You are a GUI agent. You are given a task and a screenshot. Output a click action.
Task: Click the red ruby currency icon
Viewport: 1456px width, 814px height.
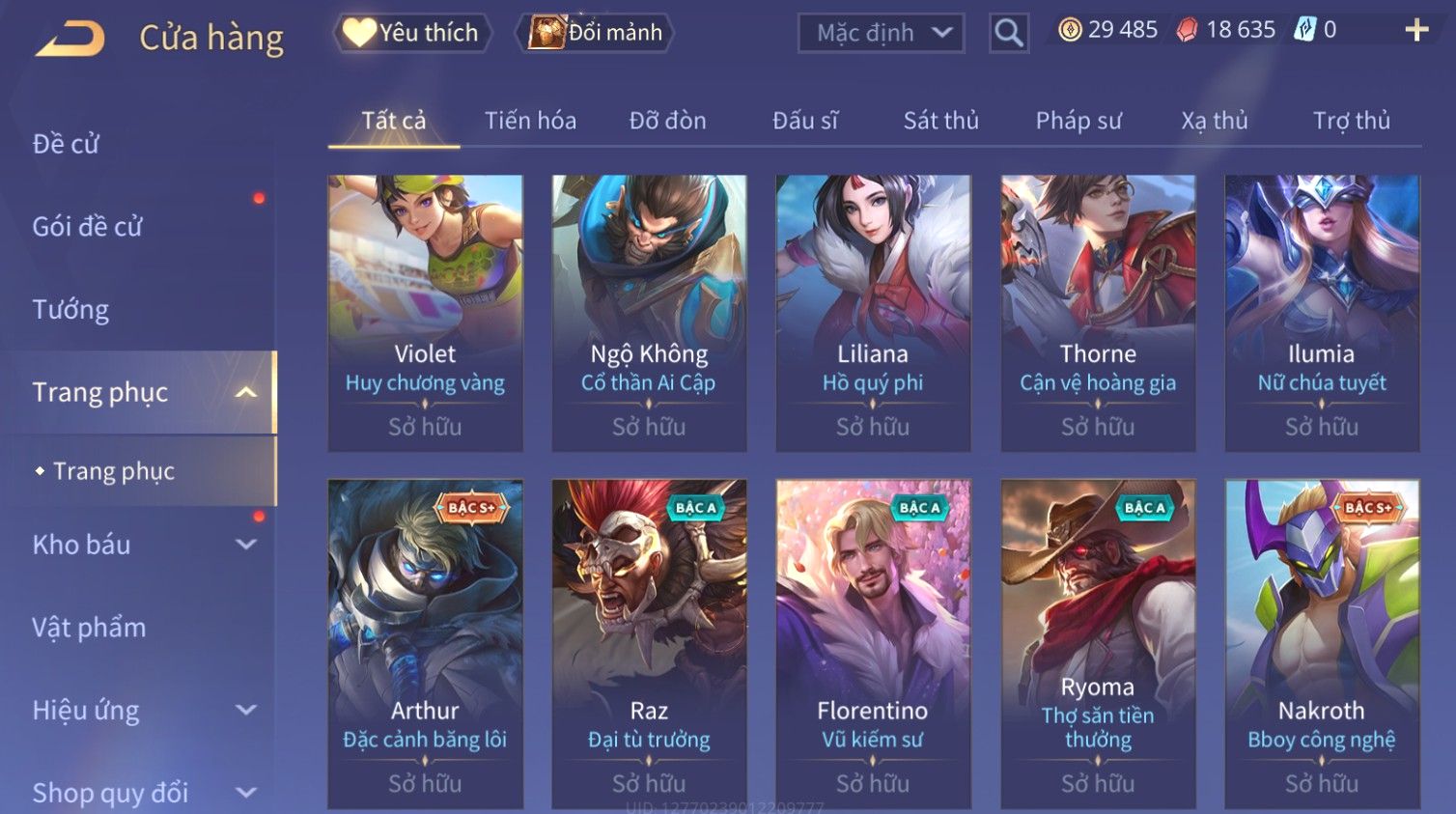(x=1187, y=30)
